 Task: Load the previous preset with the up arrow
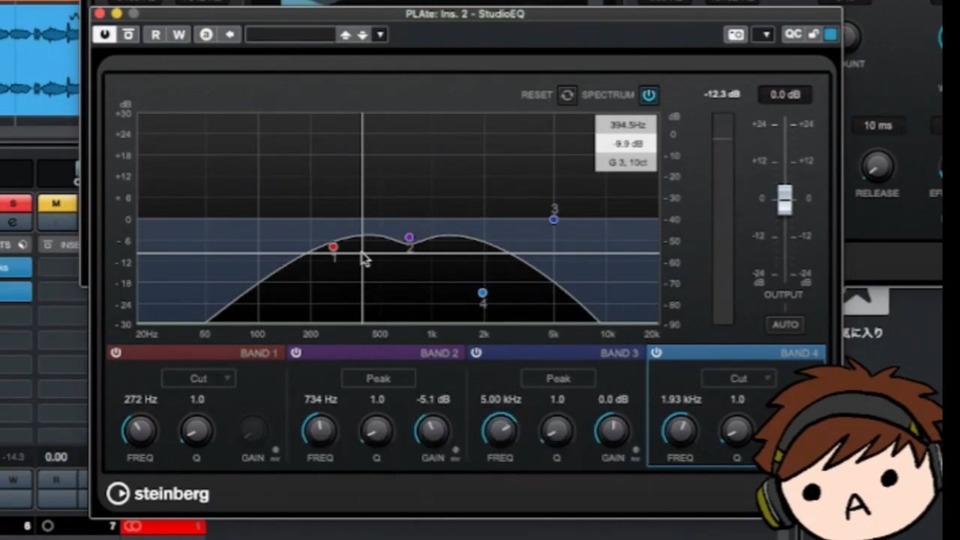point(345,35)
